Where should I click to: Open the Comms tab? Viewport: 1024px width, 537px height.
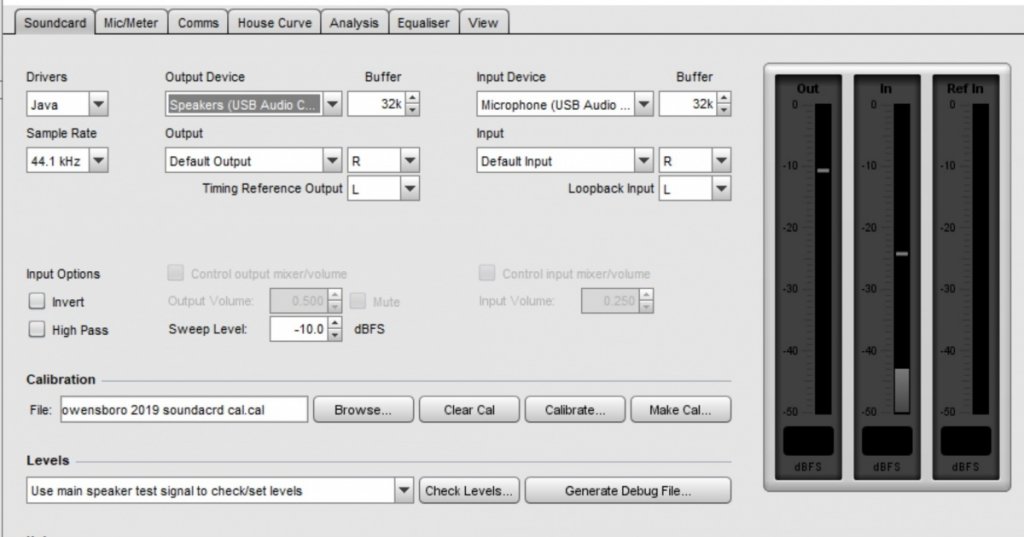[198, 23]
